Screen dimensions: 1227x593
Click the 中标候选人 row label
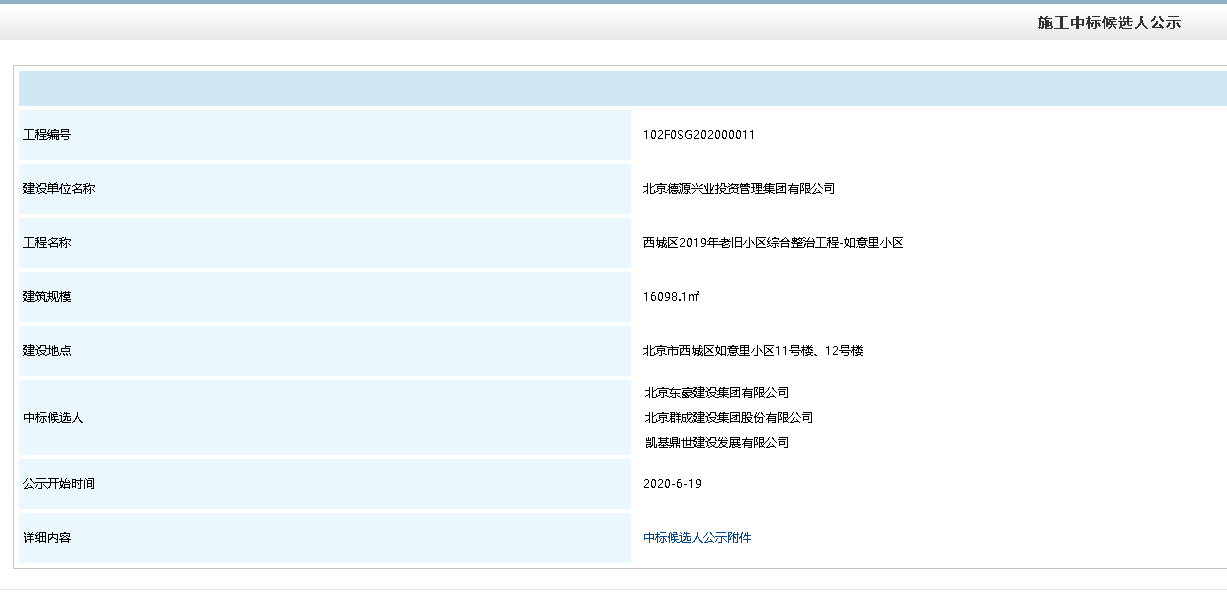(x=53, y=418)
